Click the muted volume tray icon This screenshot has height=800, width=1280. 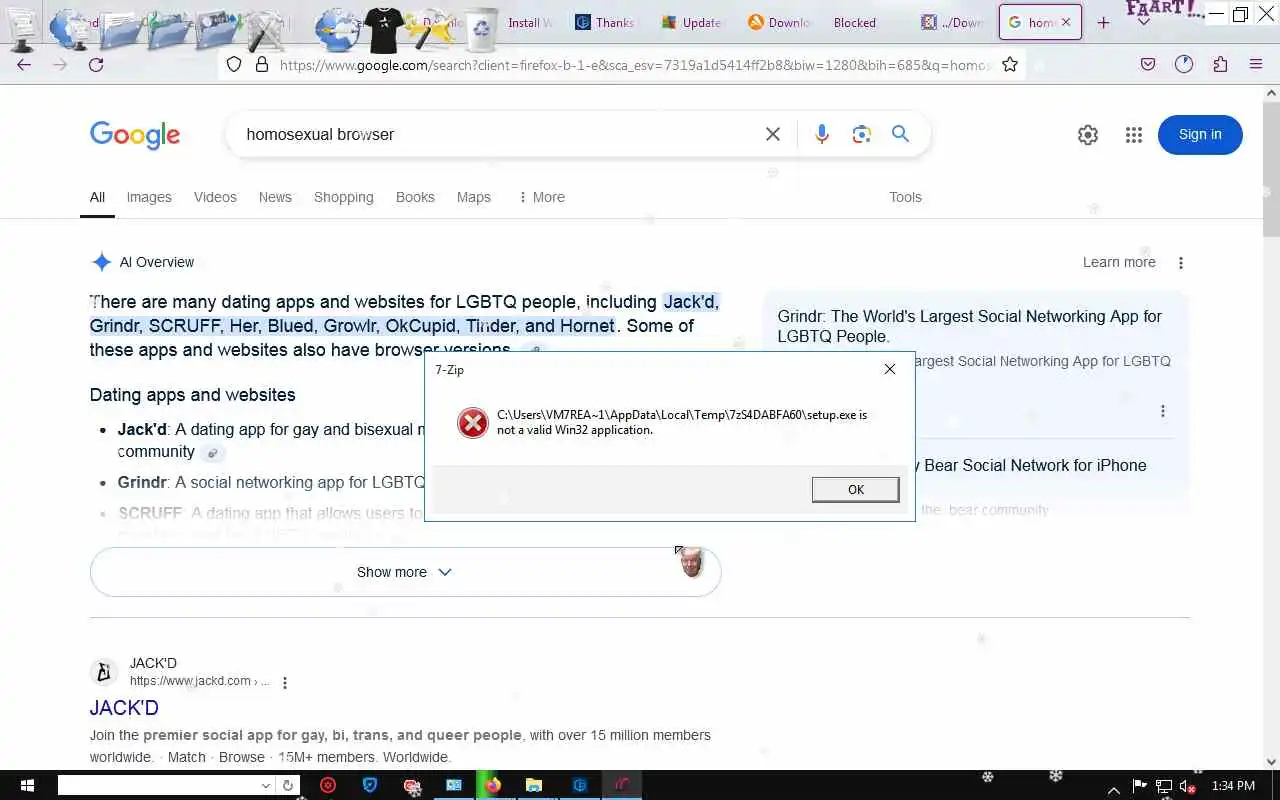(1188, 787)
